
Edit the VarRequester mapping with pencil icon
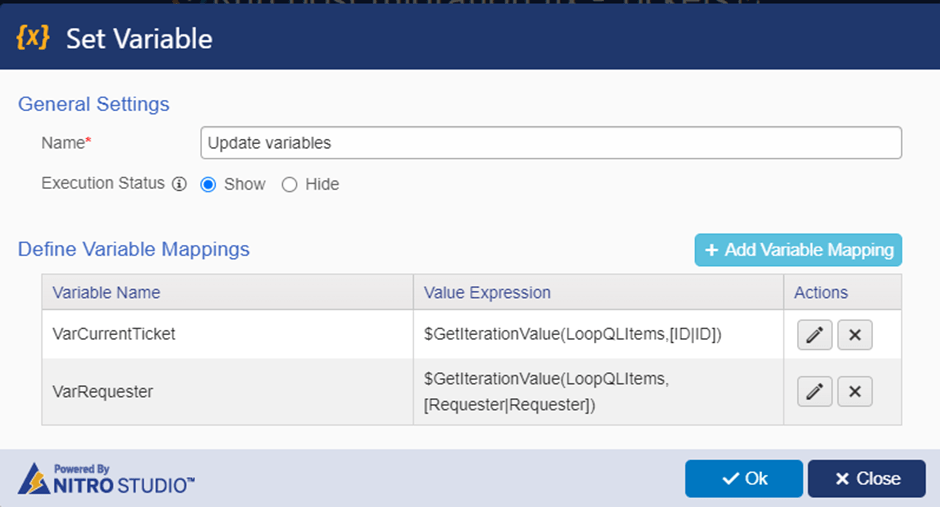tap(814, 391)
